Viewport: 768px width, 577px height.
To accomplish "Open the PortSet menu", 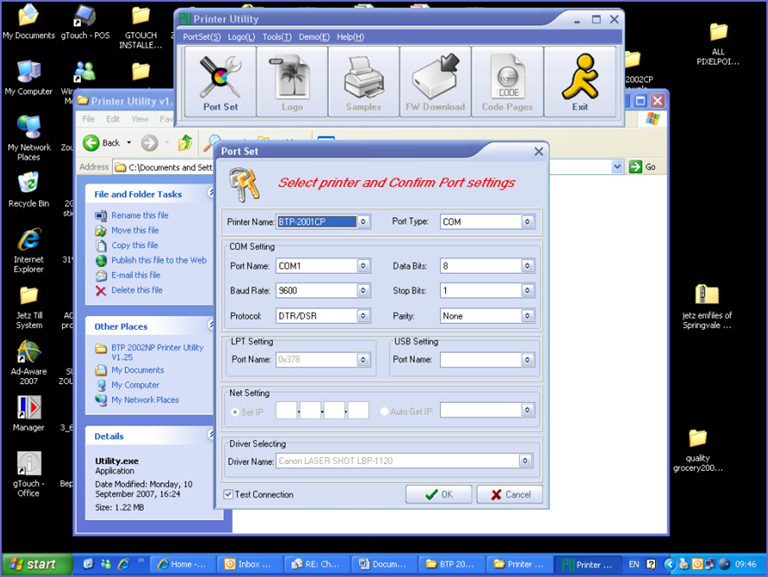I will [201, 37].
